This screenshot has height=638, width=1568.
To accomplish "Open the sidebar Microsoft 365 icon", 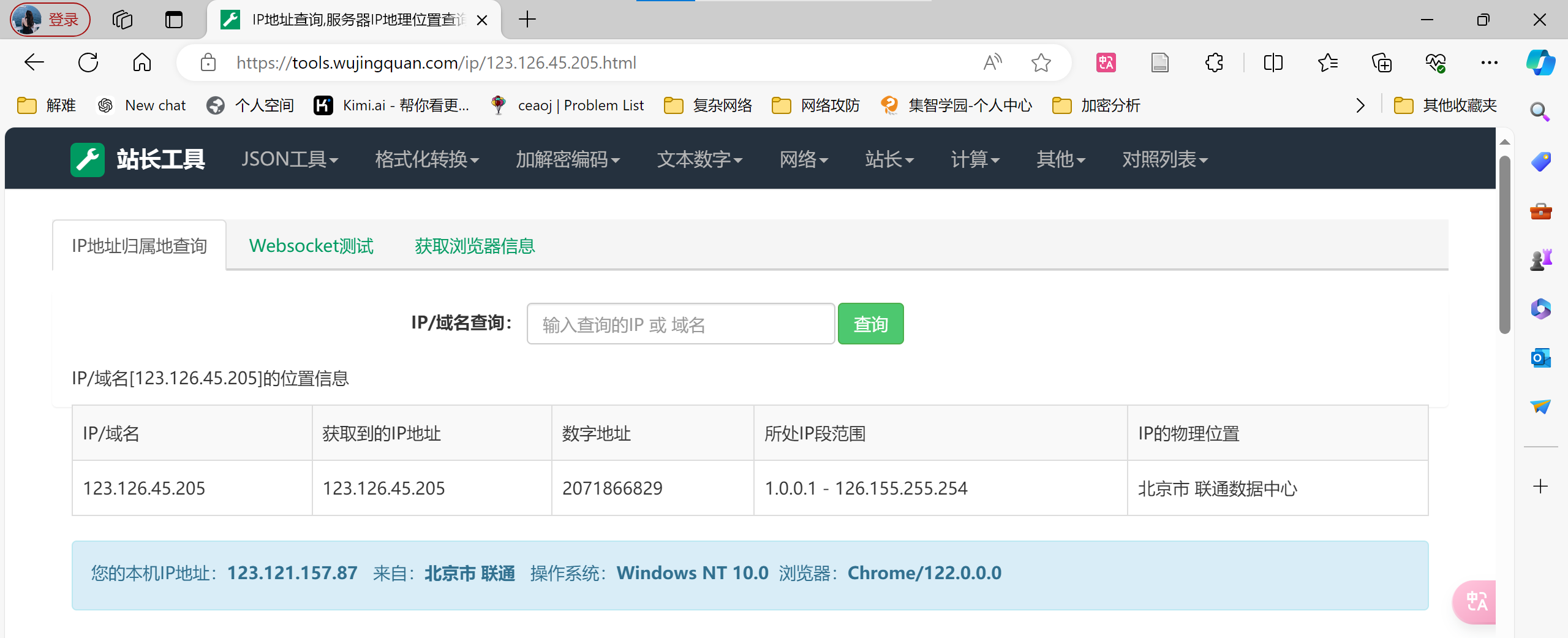I will [1540, 309].
